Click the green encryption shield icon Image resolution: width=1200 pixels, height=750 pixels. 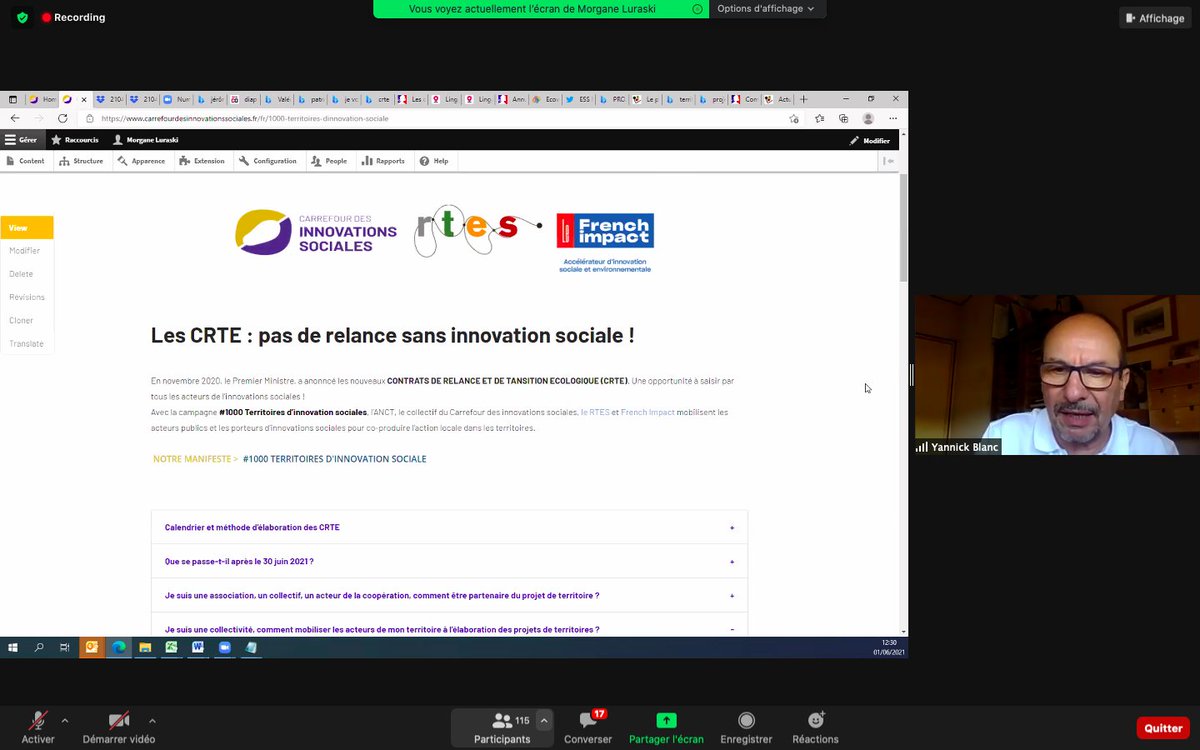click(x=22, y=18)
